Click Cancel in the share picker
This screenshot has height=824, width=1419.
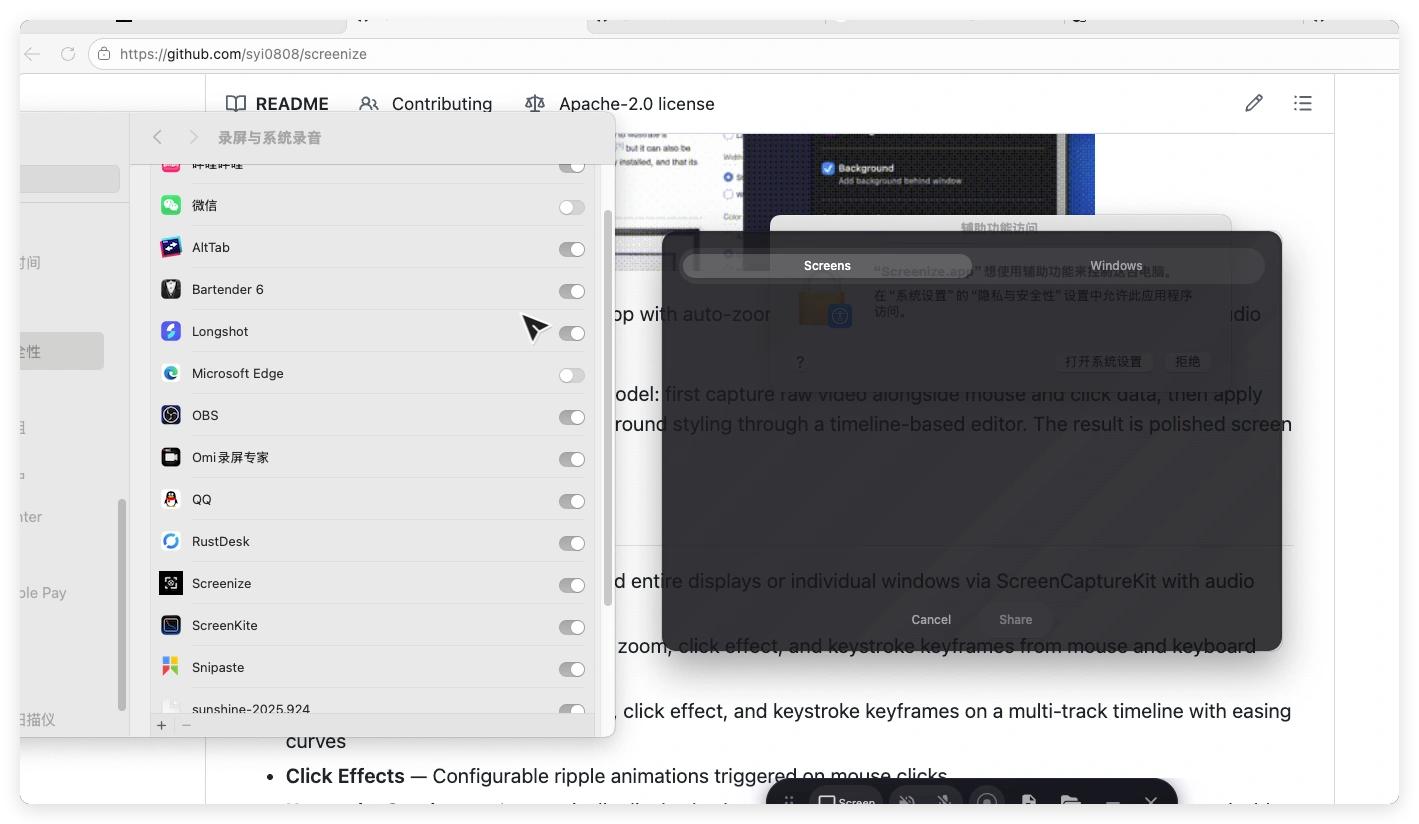point(931,620)
